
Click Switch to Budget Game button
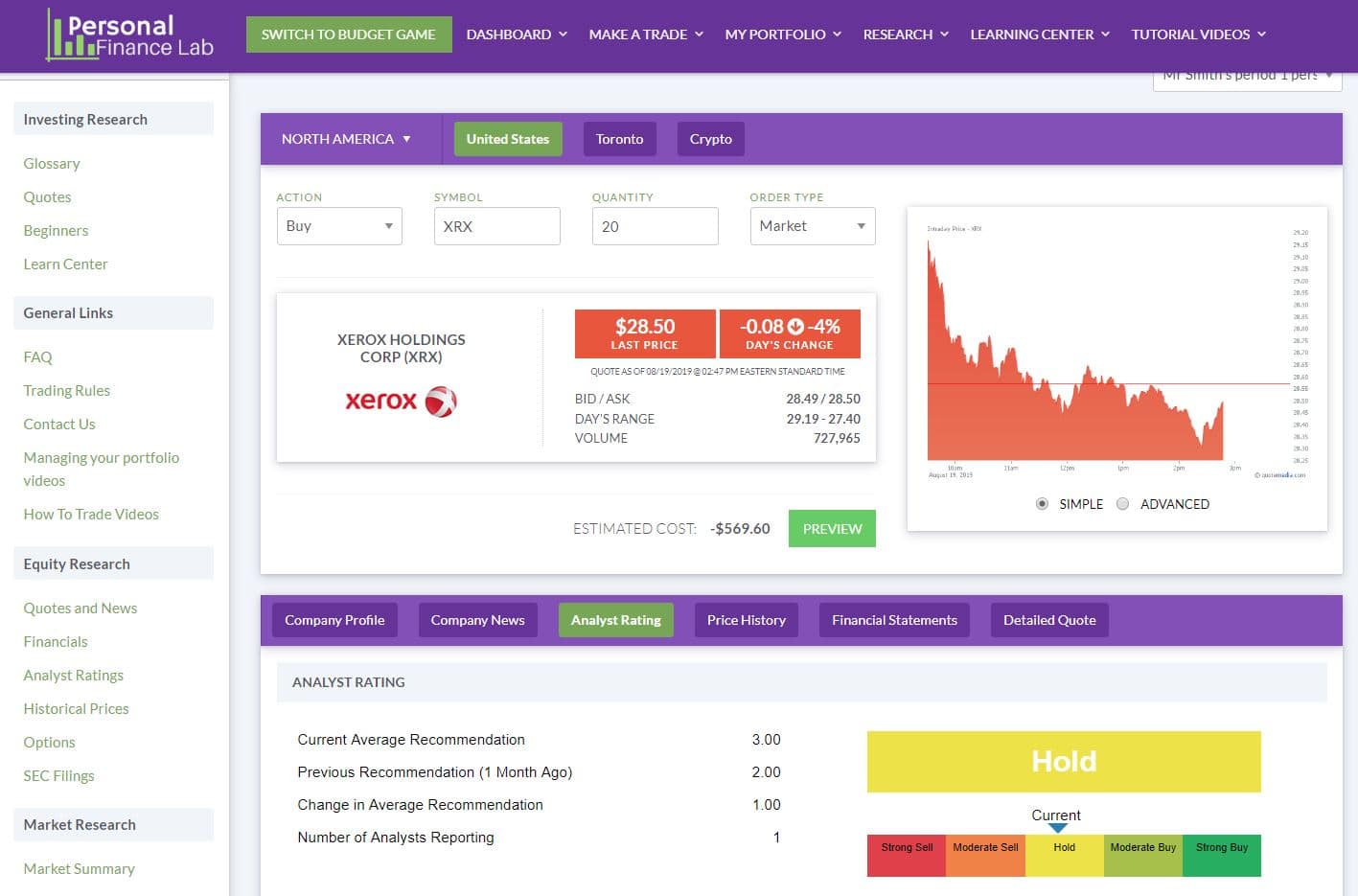pos(349,34)
